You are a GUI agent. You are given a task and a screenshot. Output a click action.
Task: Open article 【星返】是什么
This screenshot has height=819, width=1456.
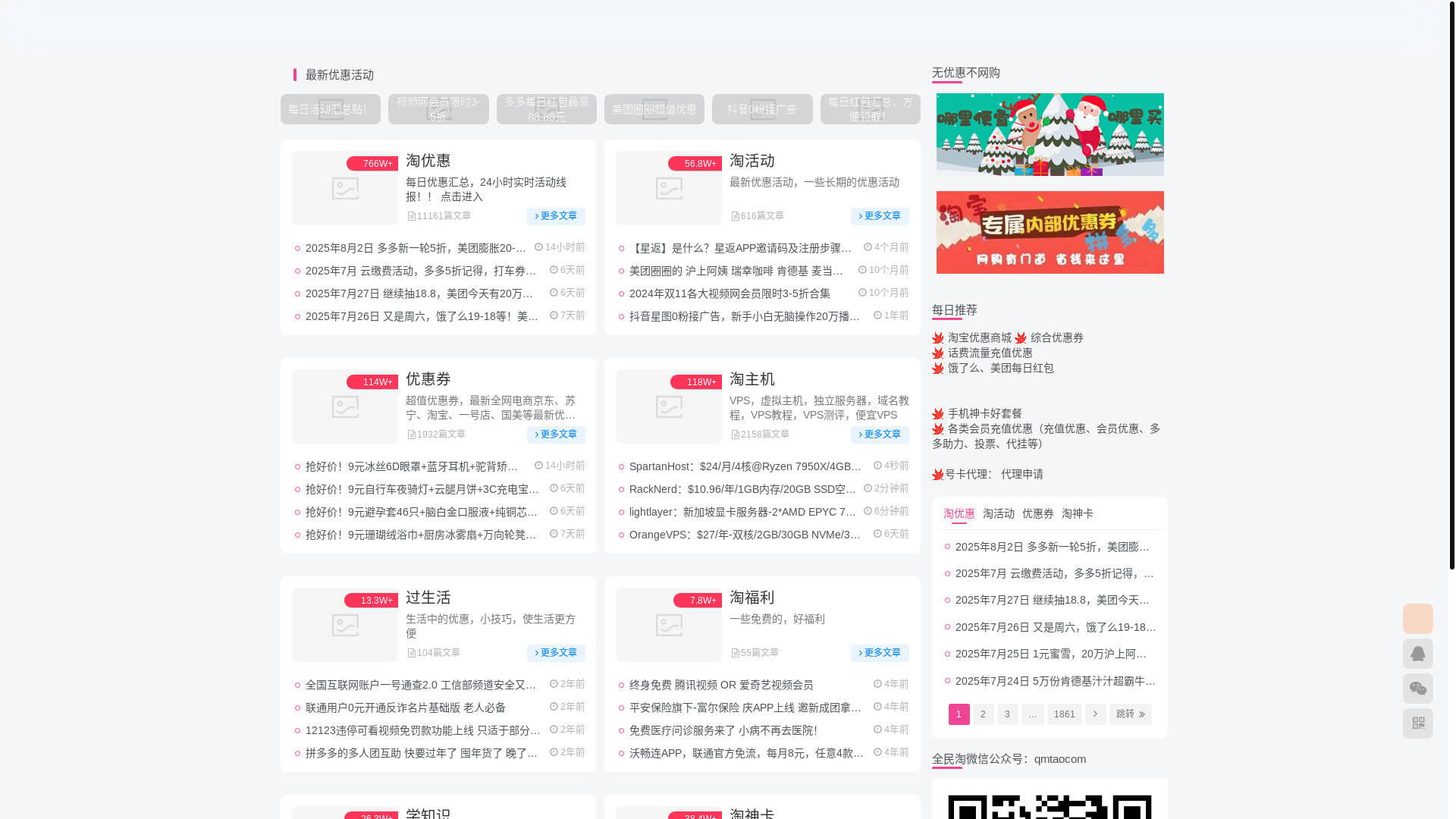click(740, 248)
